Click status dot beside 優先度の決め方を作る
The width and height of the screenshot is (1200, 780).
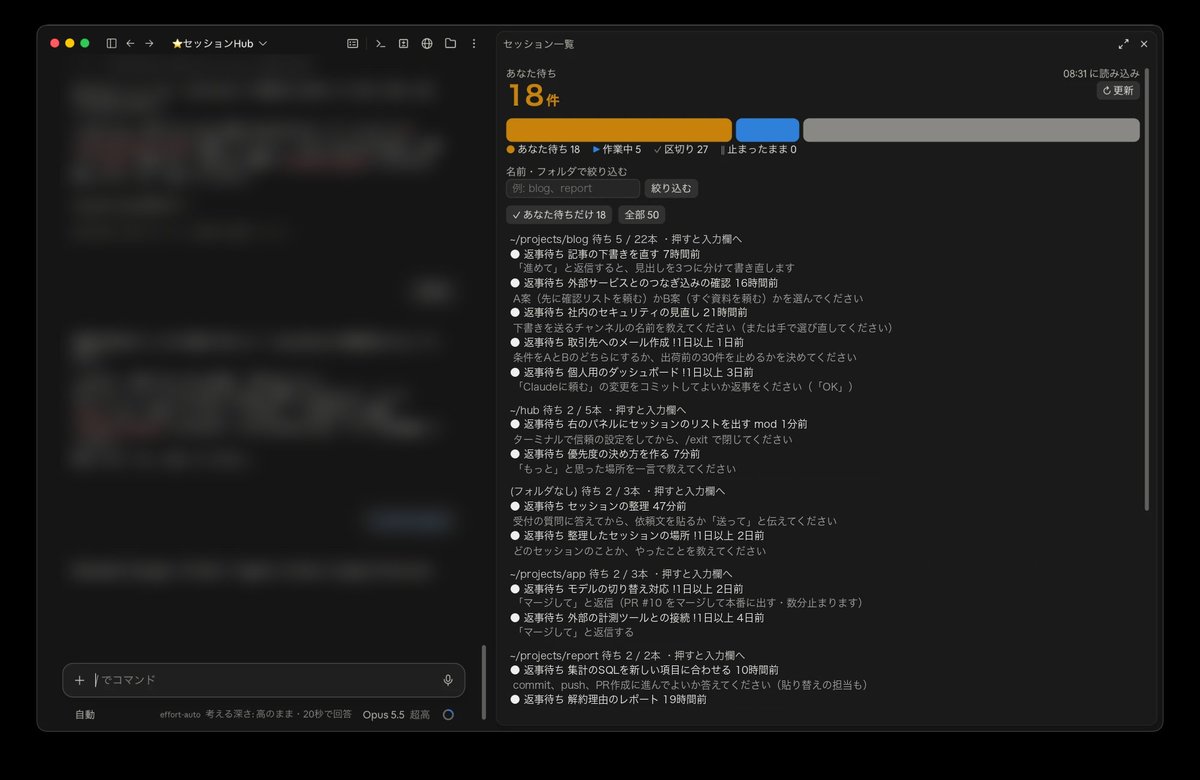click(515, 454)
